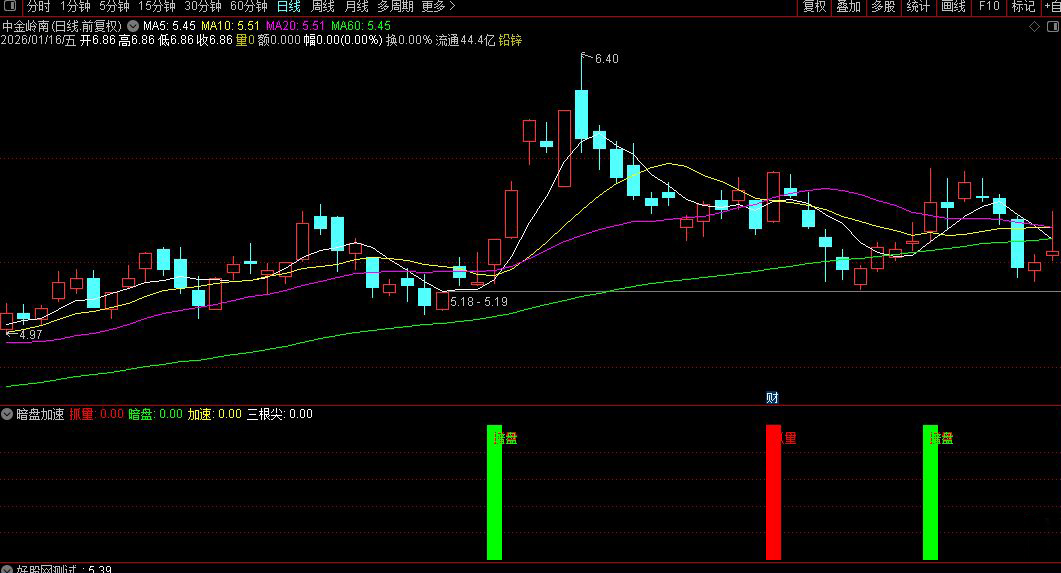1061x573 pixels.
Task: Click the 铅锌 sector link
Action: pyautogui.click(x=510, y=41)
